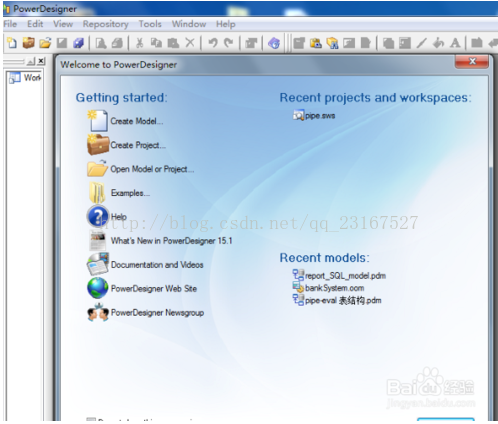Click the Create Project briefcase icon

(98, 145)
